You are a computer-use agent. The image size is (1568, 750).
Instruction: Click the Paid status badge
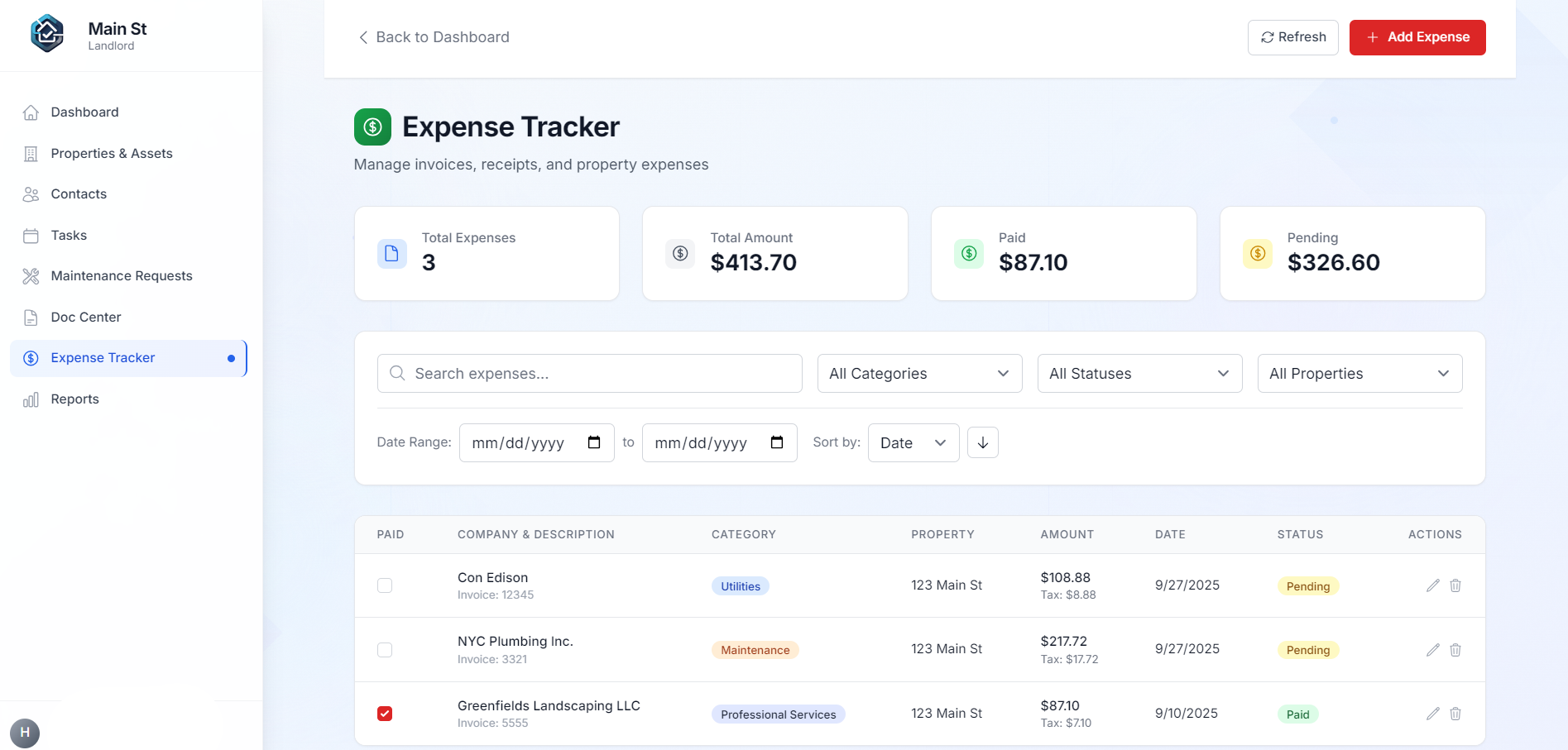[1298, 714]
